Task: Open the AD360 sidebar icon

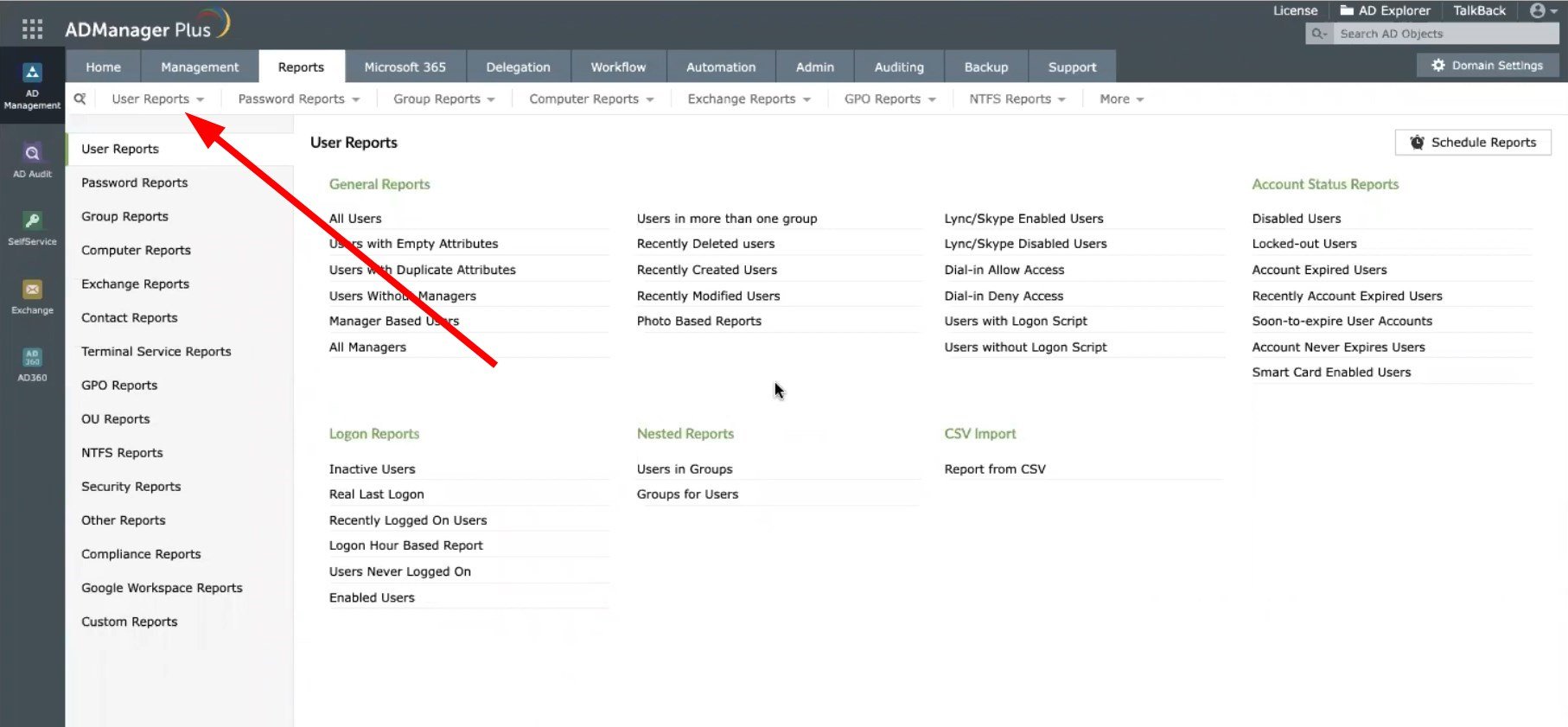Action: point(32,365)
